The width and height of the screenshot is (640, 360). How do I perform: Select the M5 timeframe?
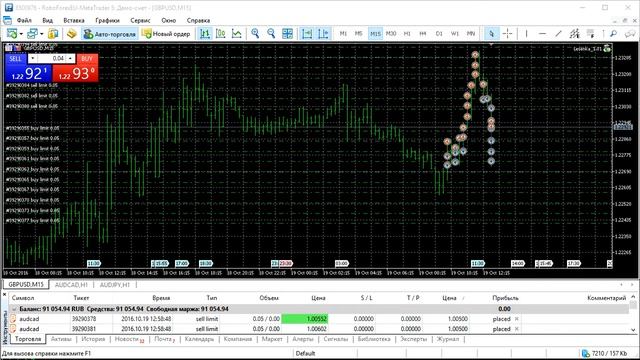point(358,33)
